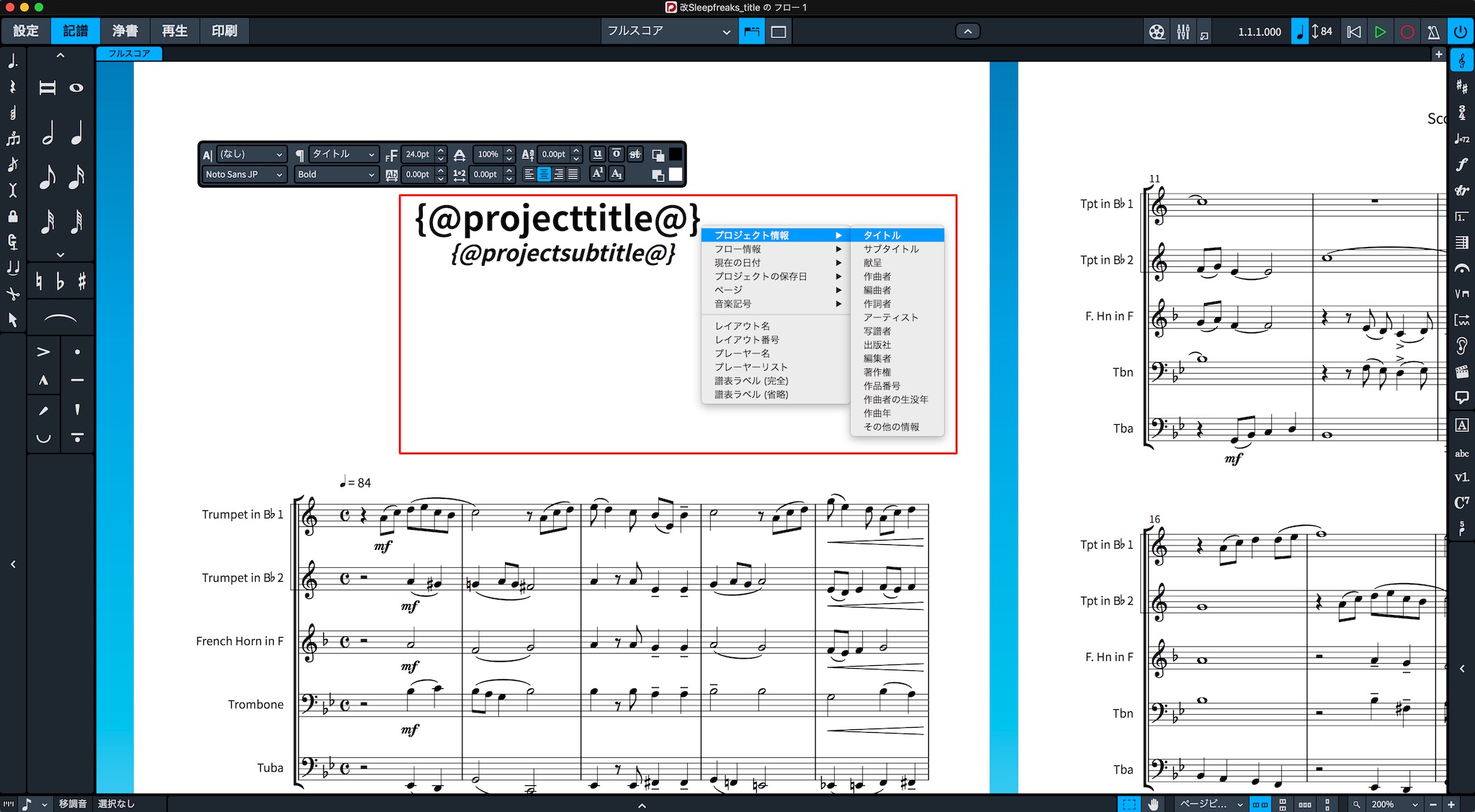Select the half note duration
1475x812 pixels.
[48, 132]
